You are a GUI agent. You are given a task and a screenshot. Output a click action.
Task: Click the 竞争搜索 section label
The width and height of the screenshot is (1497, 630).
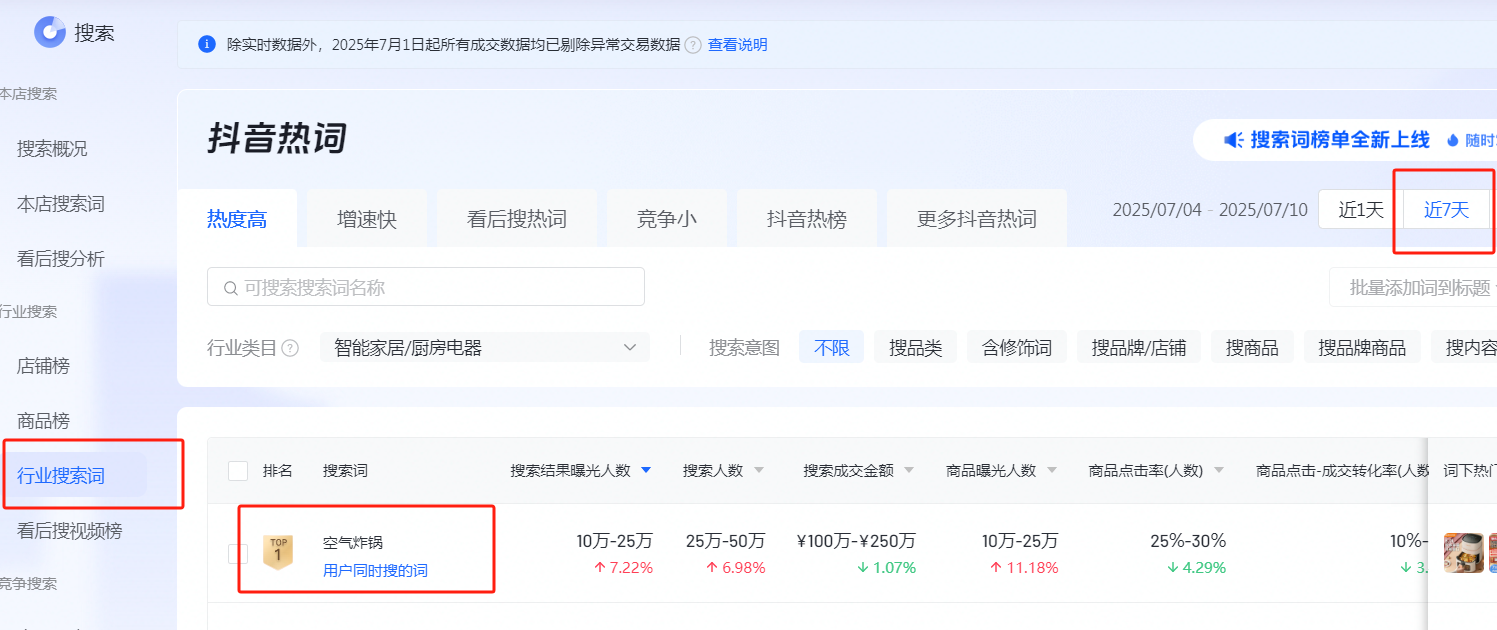tap(28, 583)
